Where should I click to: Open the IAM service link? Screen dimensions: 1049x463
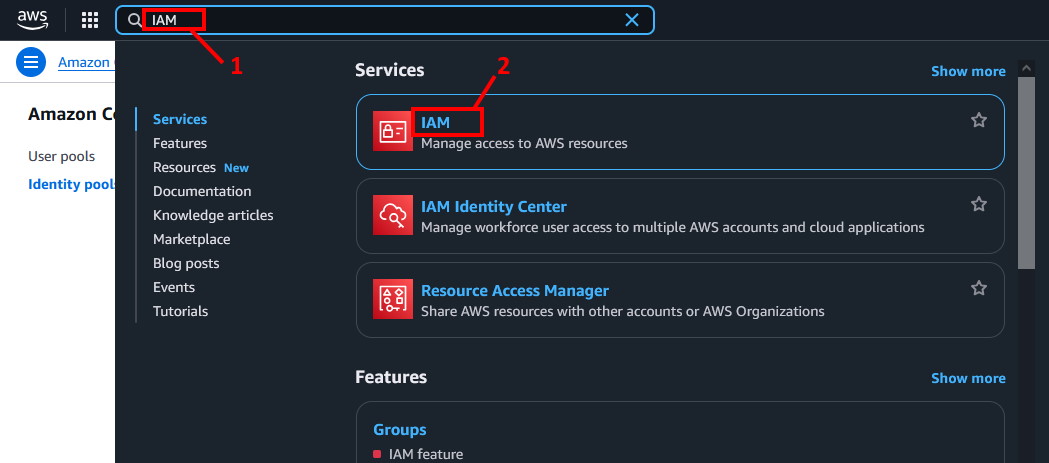[x=436, y=122]
